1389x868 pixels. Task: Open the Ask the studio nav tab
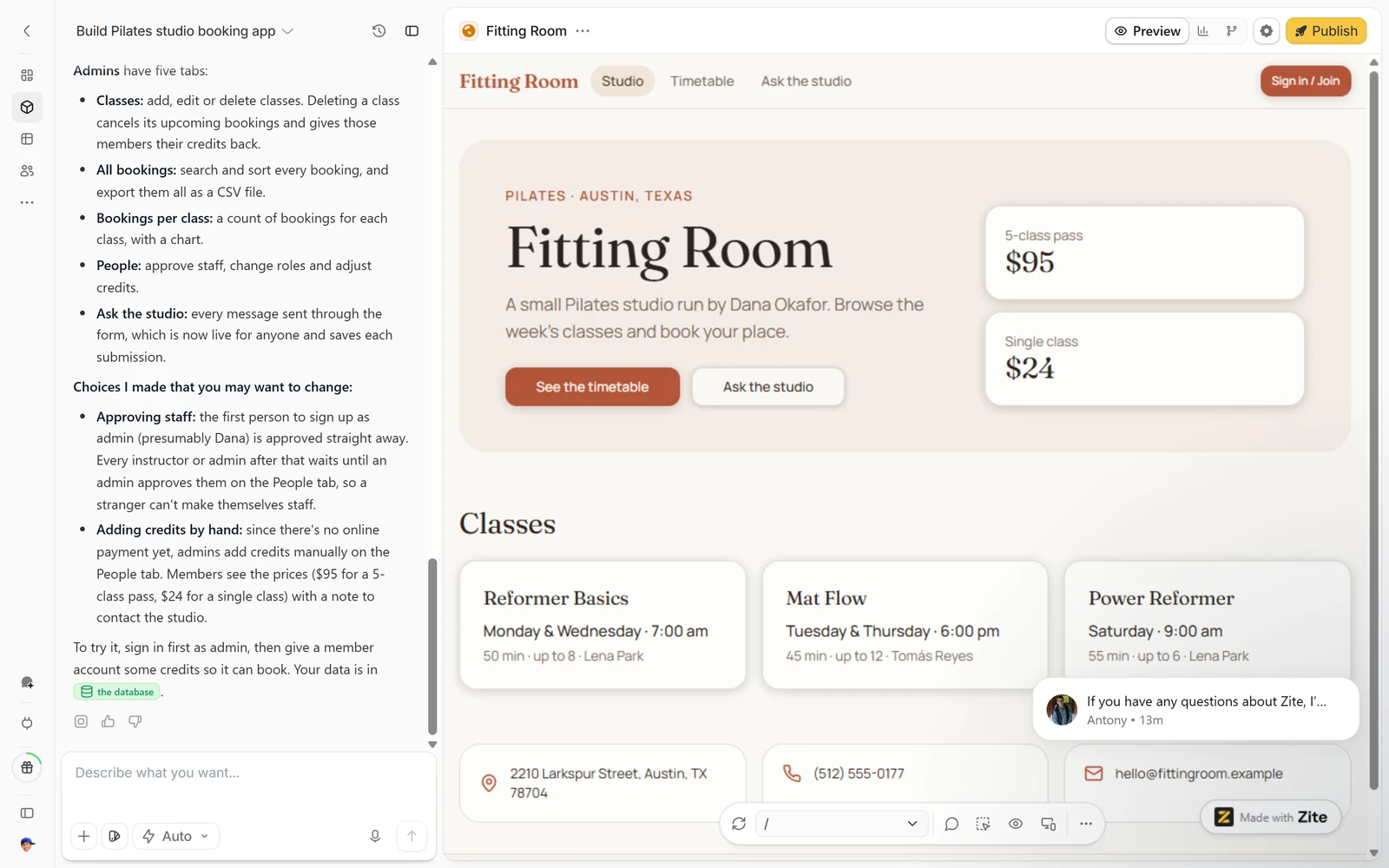[806, 81]
